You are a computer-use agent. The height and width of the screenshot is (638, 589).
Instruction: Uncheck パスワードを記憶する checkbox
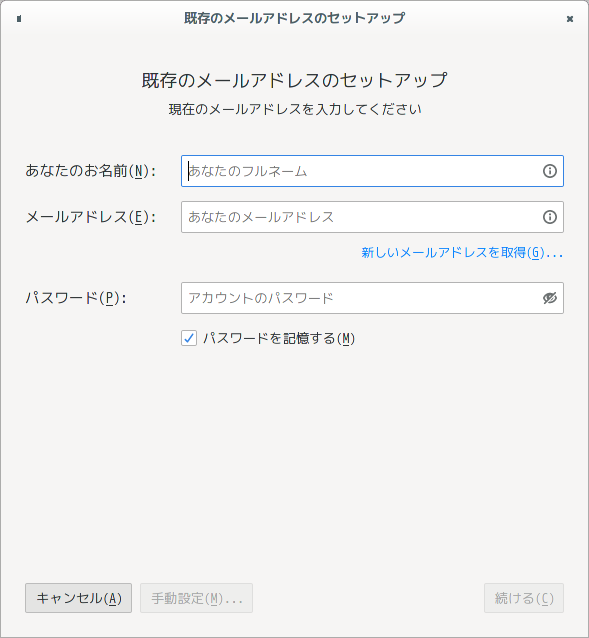click(189, 338)
